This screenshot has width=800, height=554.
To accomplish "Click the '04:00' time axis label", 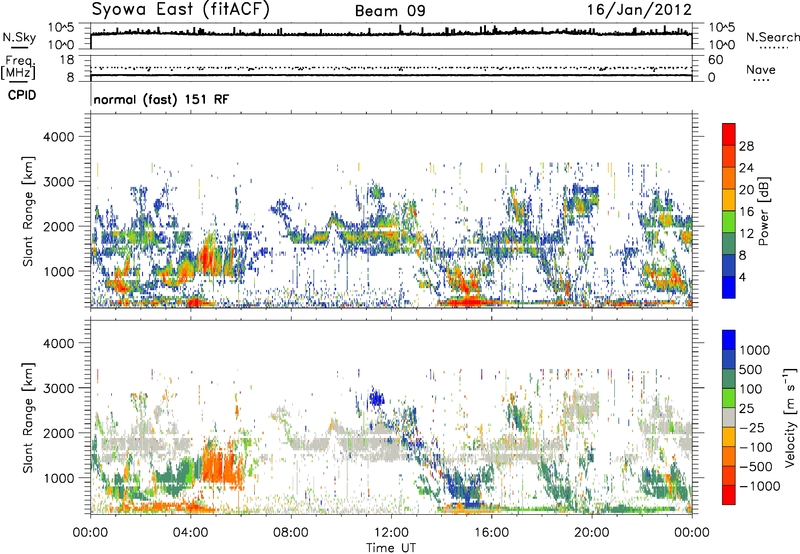I will pyautogui.click(x=191, y=533).
